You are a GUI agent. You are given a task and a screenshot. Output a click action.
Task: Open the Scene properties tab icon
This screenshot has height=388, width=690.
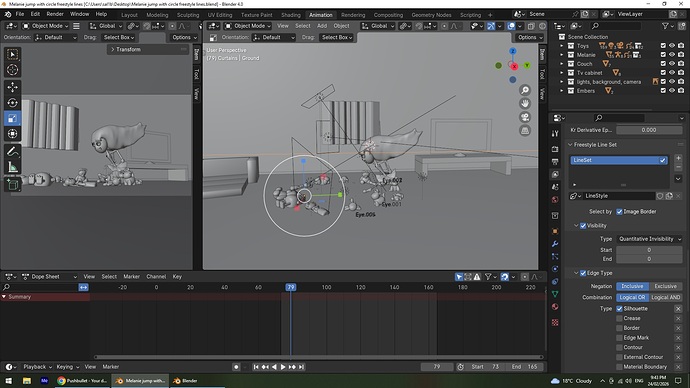coord(555,187)
